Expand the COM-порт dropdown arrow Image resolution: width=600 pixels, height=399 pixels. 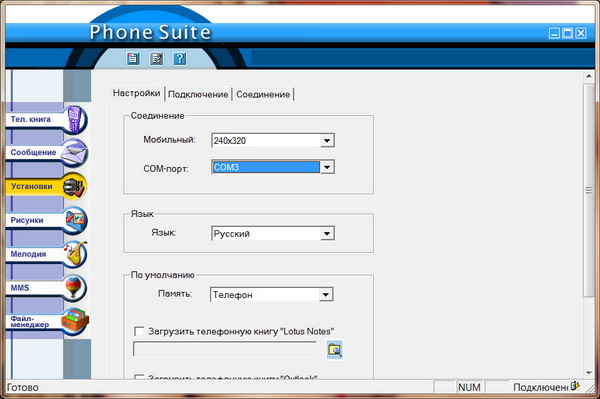pos(327,167)
